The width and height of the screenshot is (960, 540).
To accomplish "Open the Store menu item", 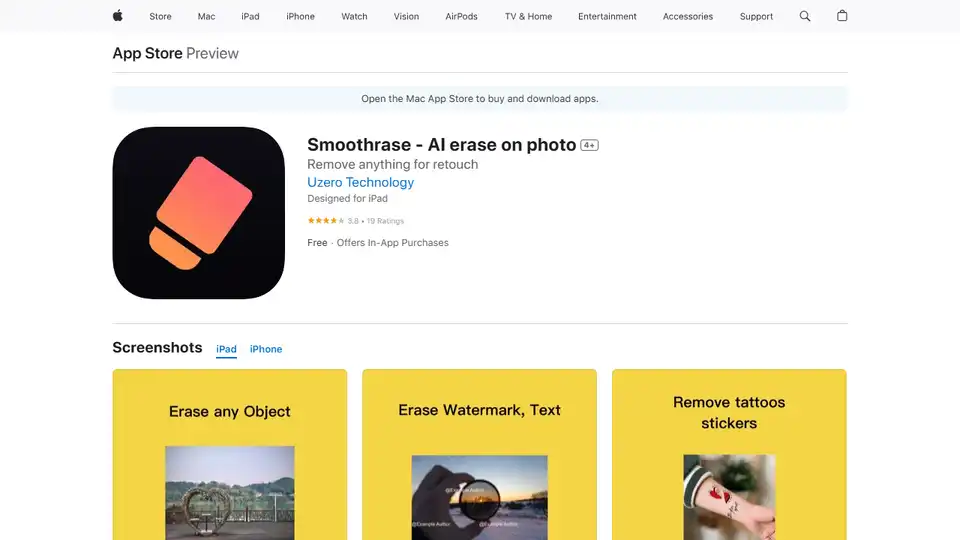I will [x=160, y=17].
